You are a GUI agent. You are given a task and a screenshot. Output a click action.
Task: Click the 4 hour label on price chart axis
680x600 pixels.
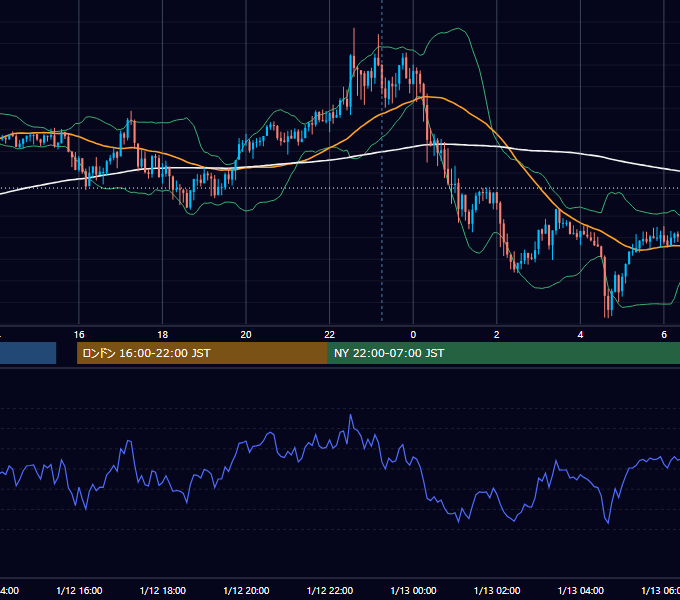580,335
